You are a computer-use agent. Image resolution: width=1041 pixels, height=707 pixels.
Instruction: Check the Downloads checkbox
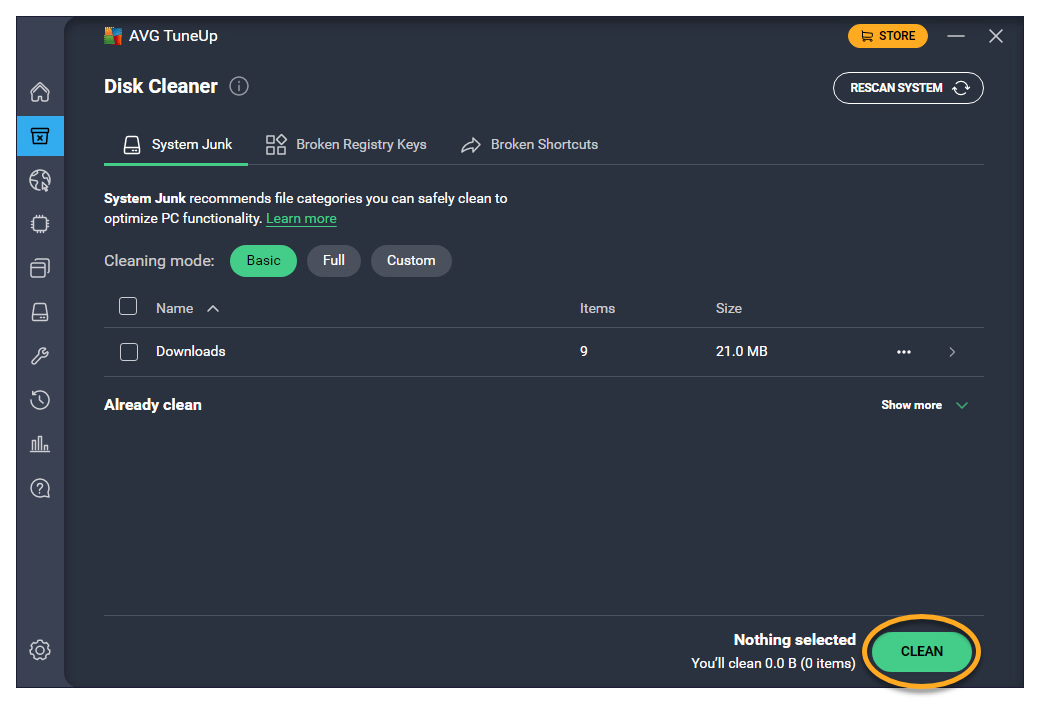point(128,351)
